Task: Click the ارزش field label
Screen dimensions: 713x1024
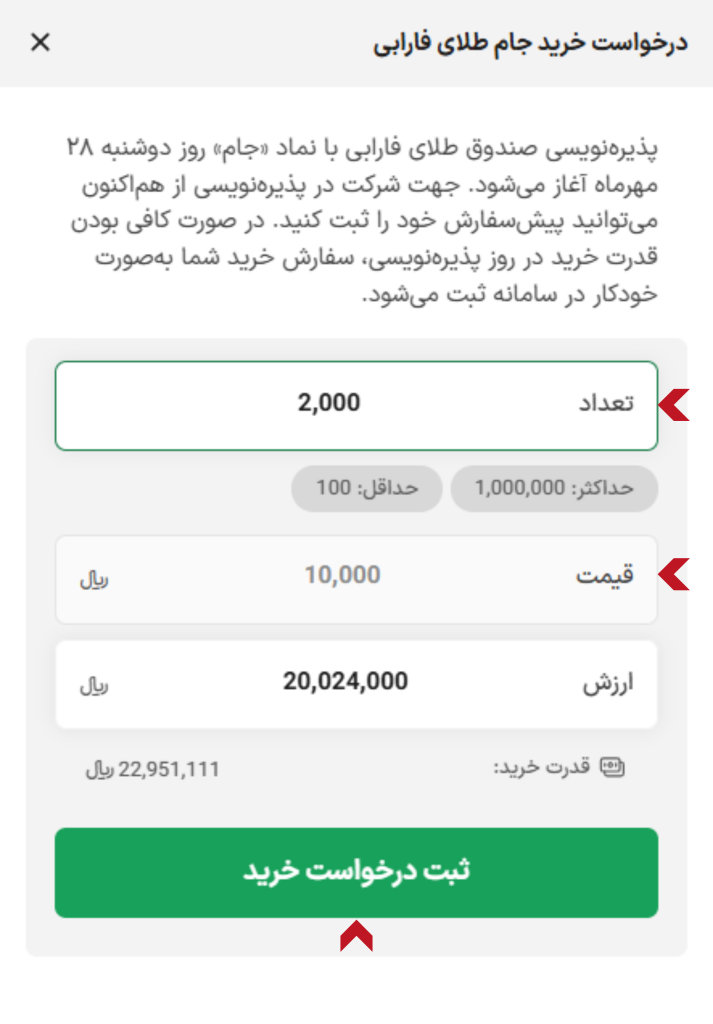Action: click(x=609, y=684)
